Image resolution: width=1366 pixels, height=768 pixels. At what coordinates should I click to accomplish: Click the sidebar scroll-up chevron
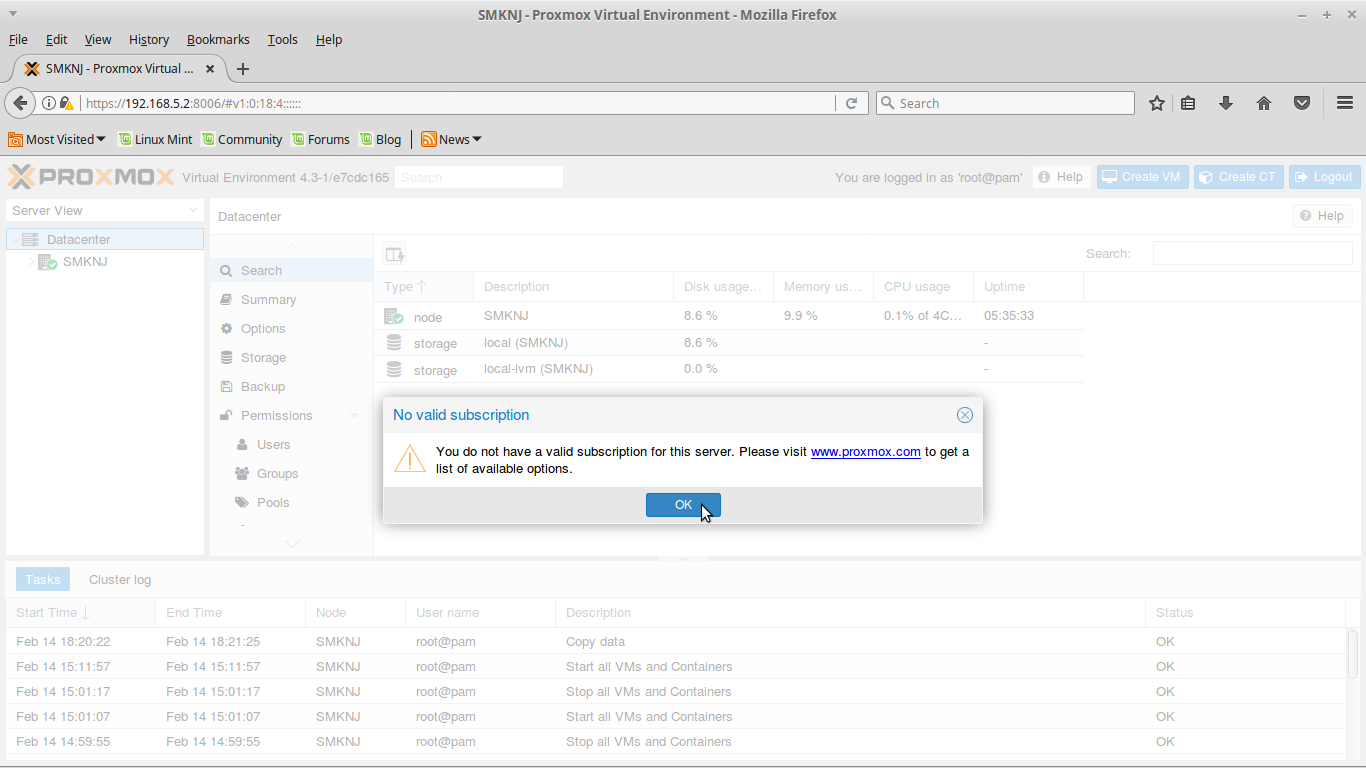(x=292, y=247)
